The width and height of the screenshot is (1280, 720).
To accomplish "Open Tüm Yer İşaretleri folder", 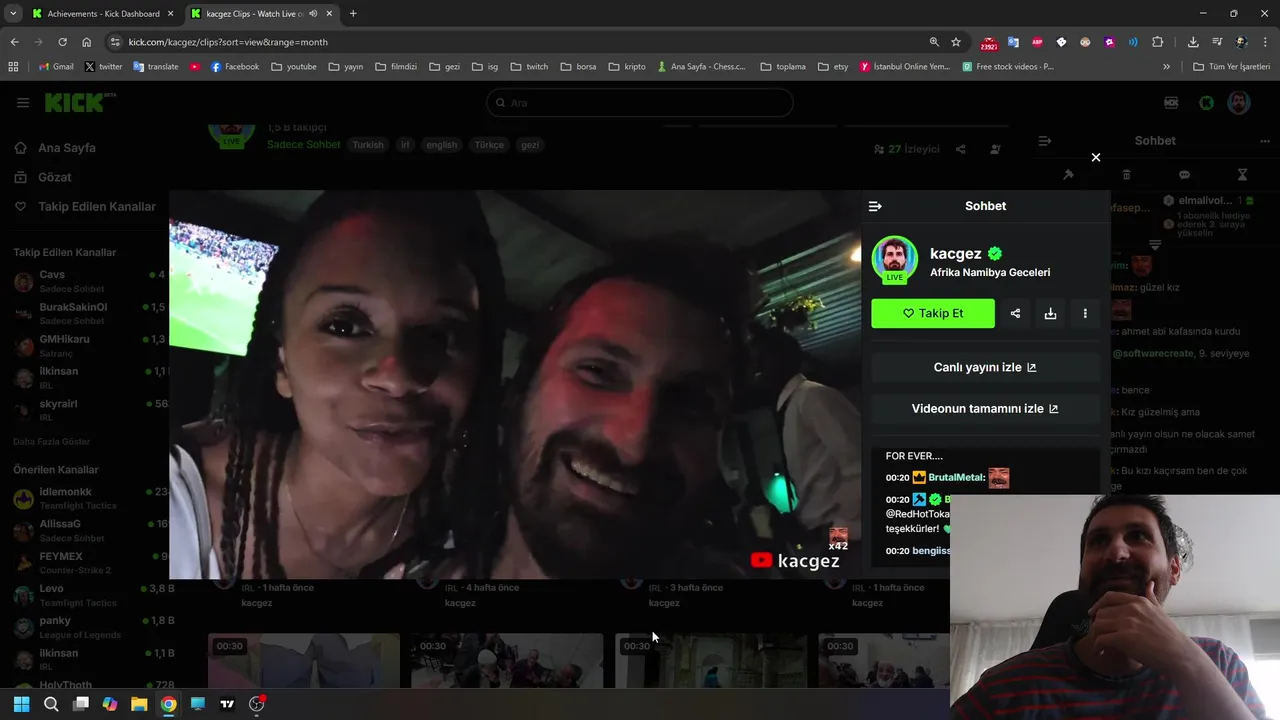I will tap(1232, 66).
